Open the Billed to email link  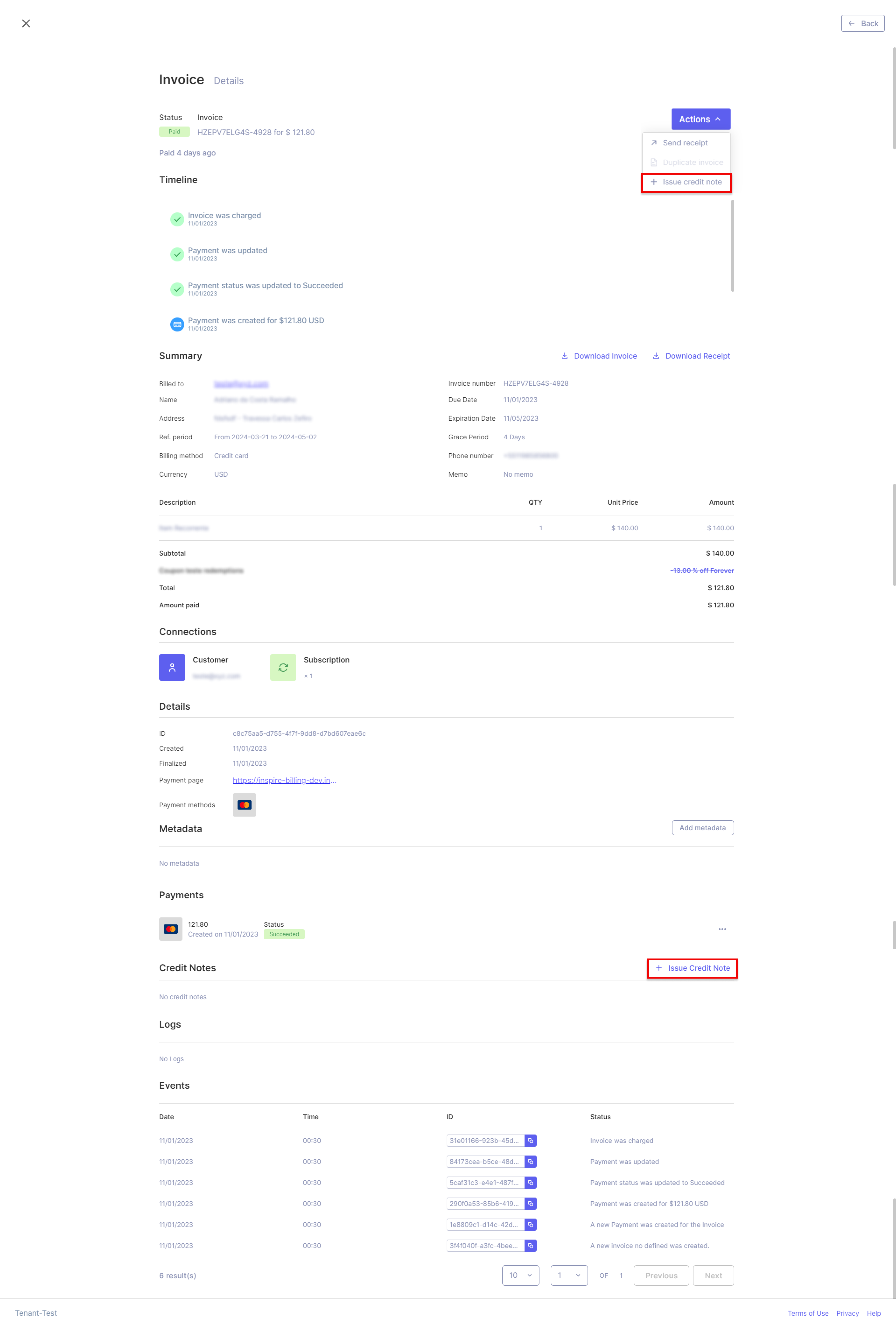[x=241, y=384]
